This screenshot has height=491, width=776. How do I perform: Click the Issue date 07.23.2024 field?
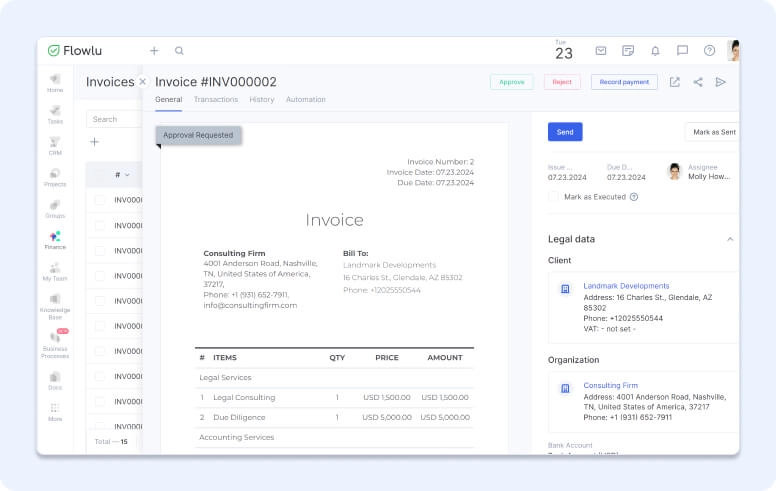point(567,173)
